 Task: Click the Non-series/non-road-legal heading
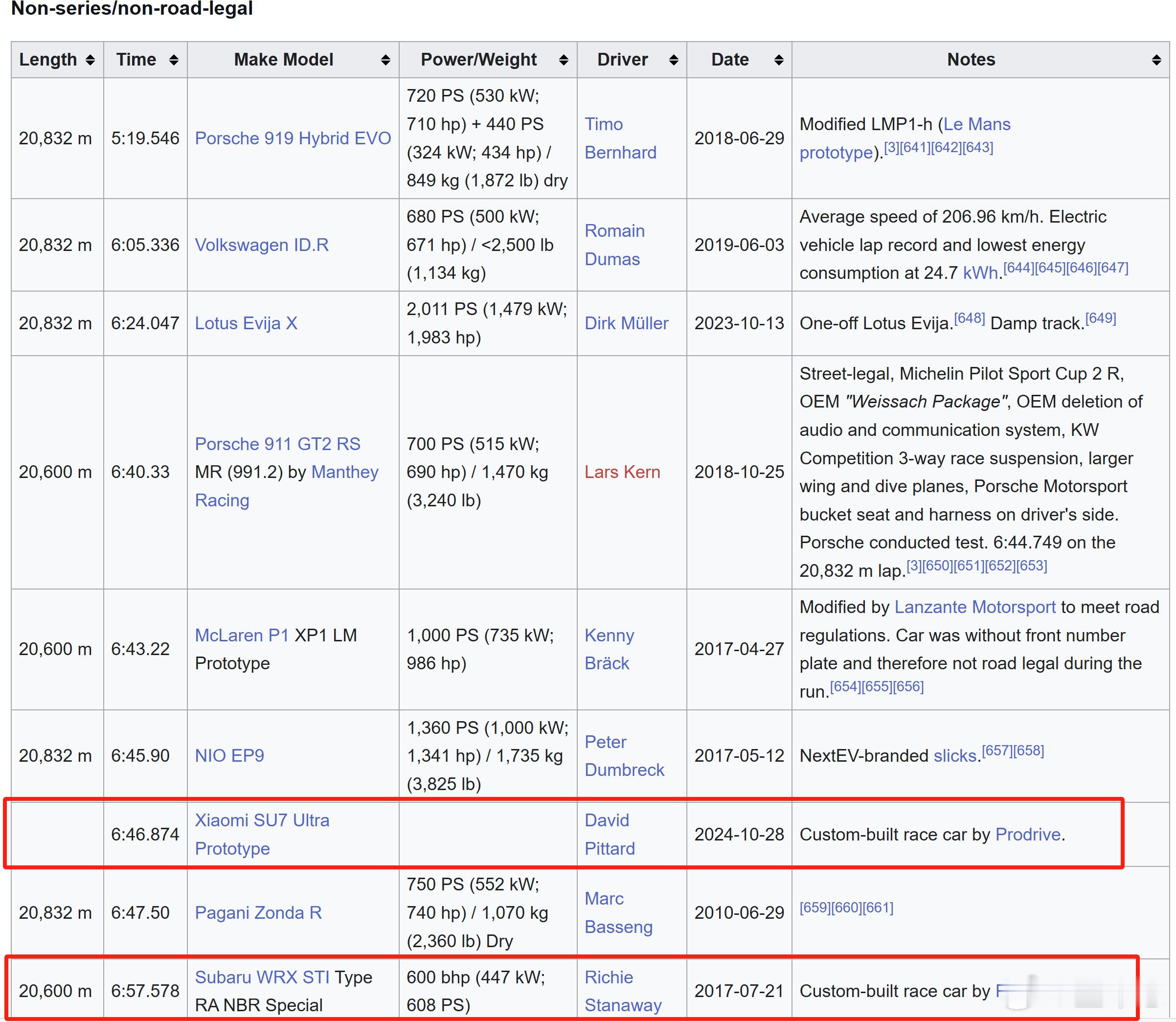click(x=132, y=8)
